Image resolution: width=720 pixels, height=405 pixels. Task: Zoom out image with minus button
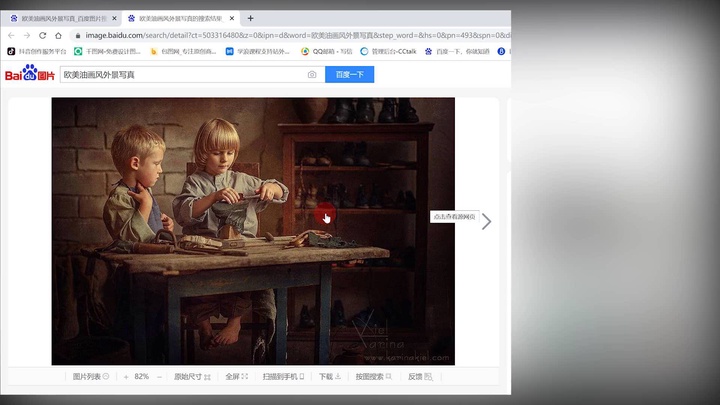click(x=159, y=377)
